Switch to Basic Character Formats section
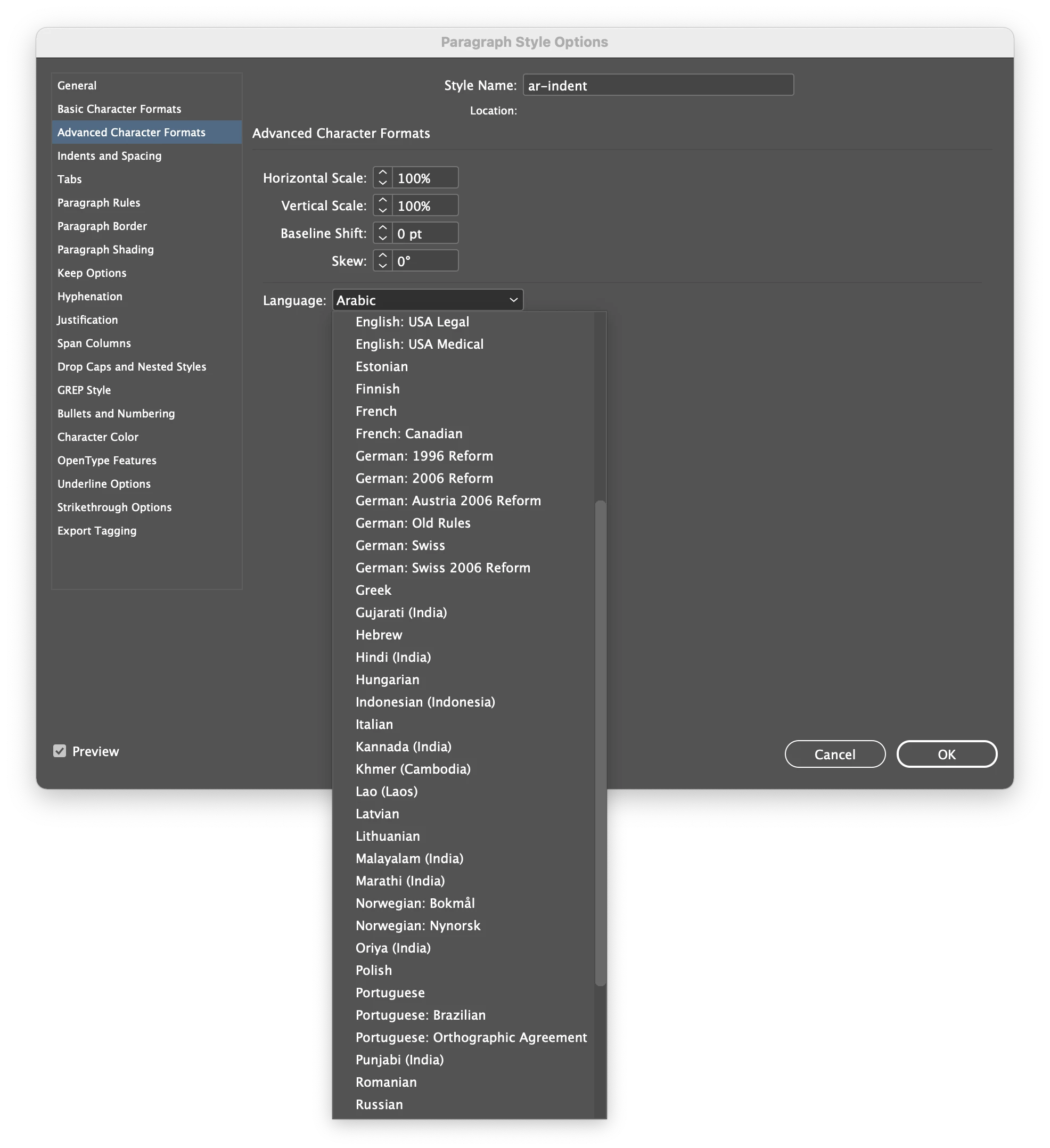 click(x=119, y=109)
